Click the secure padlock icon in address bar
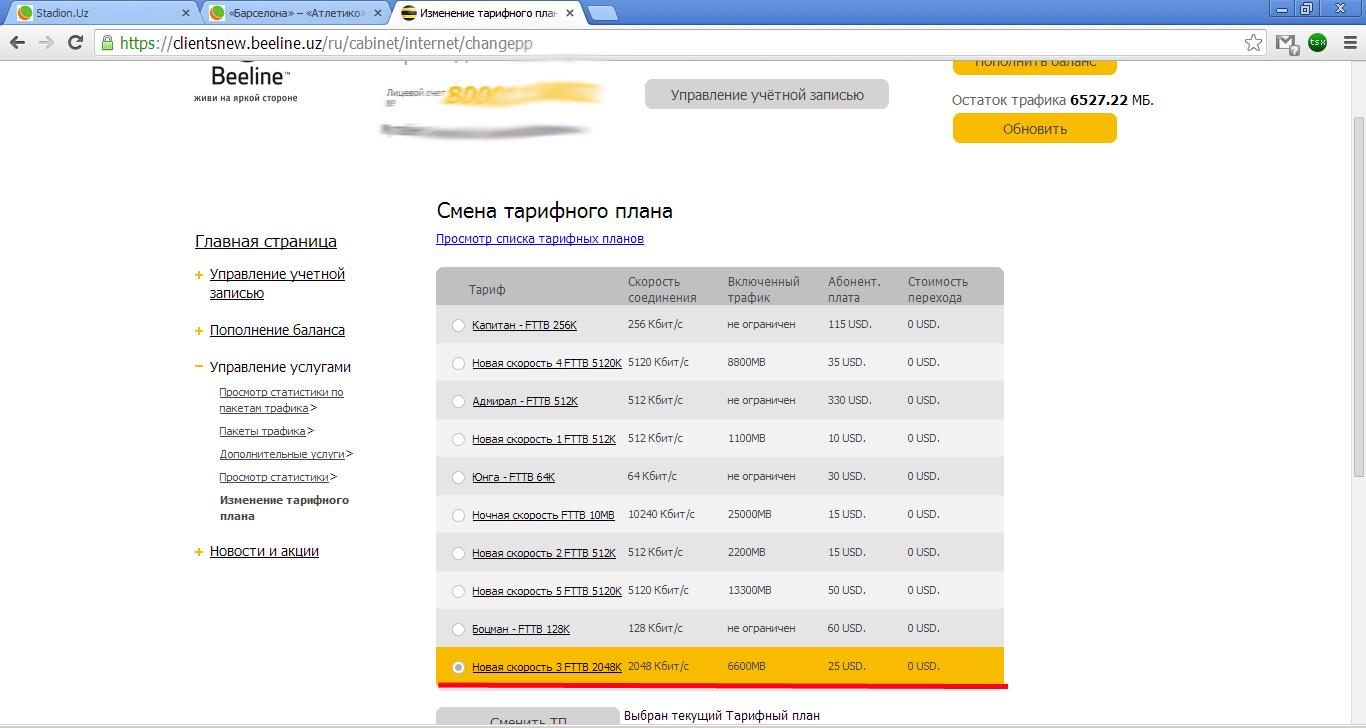Screen dimensions: 1366x728 tap(107, 43)
